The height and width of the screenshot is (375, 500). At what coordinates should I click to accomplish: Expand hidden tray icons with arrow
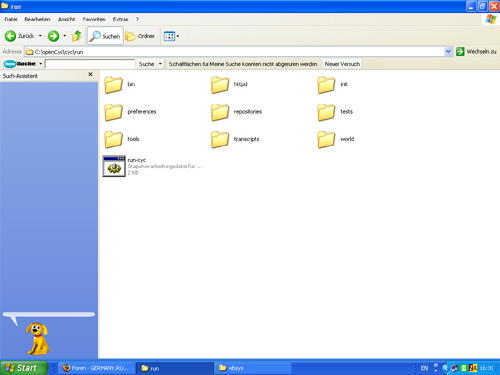445,368
